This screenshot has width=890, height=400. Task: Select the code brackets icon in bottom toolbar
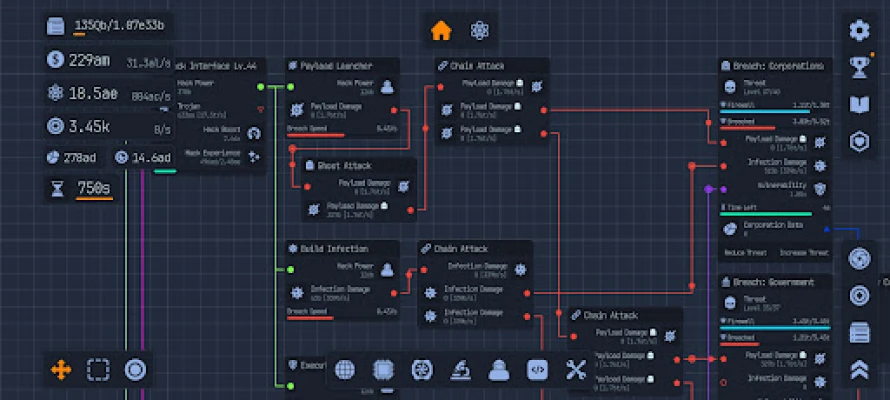click(537, 370)
